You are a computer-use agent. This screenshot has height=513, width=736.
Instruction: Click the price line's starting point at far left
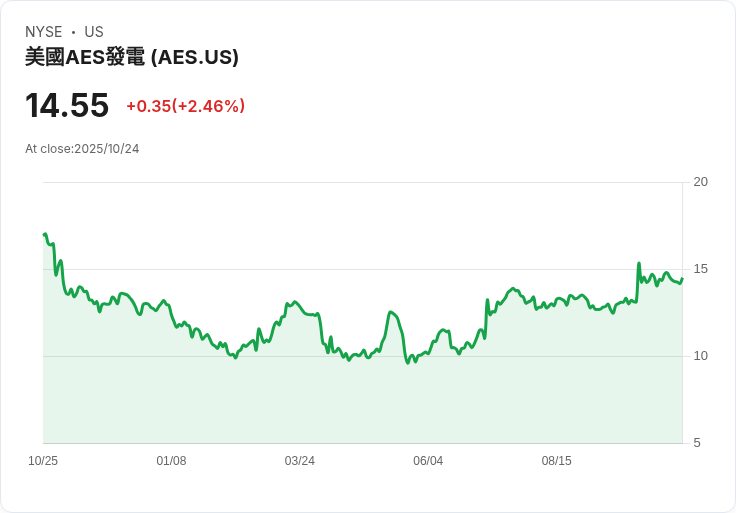point(44,235)
